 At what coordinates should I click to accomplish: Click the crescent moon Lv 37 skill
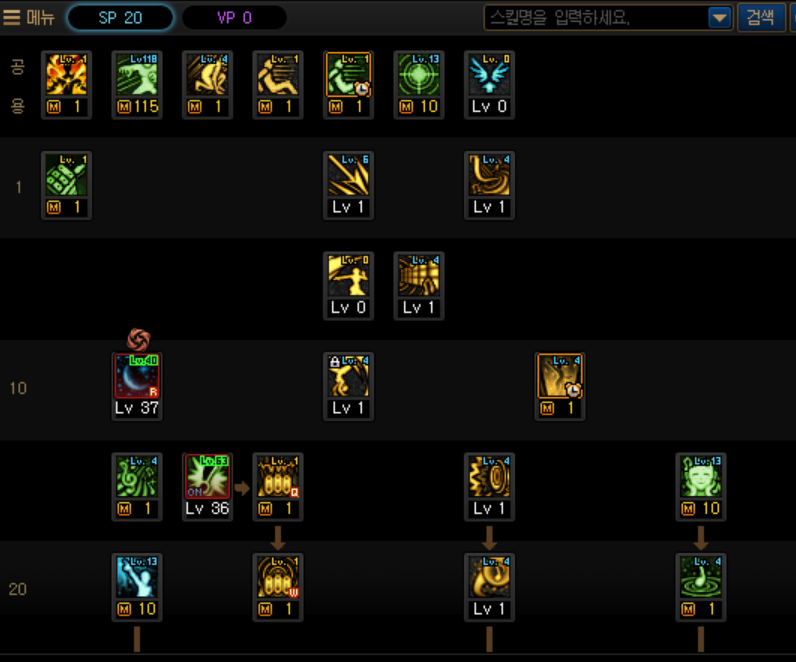coord(137,386)
